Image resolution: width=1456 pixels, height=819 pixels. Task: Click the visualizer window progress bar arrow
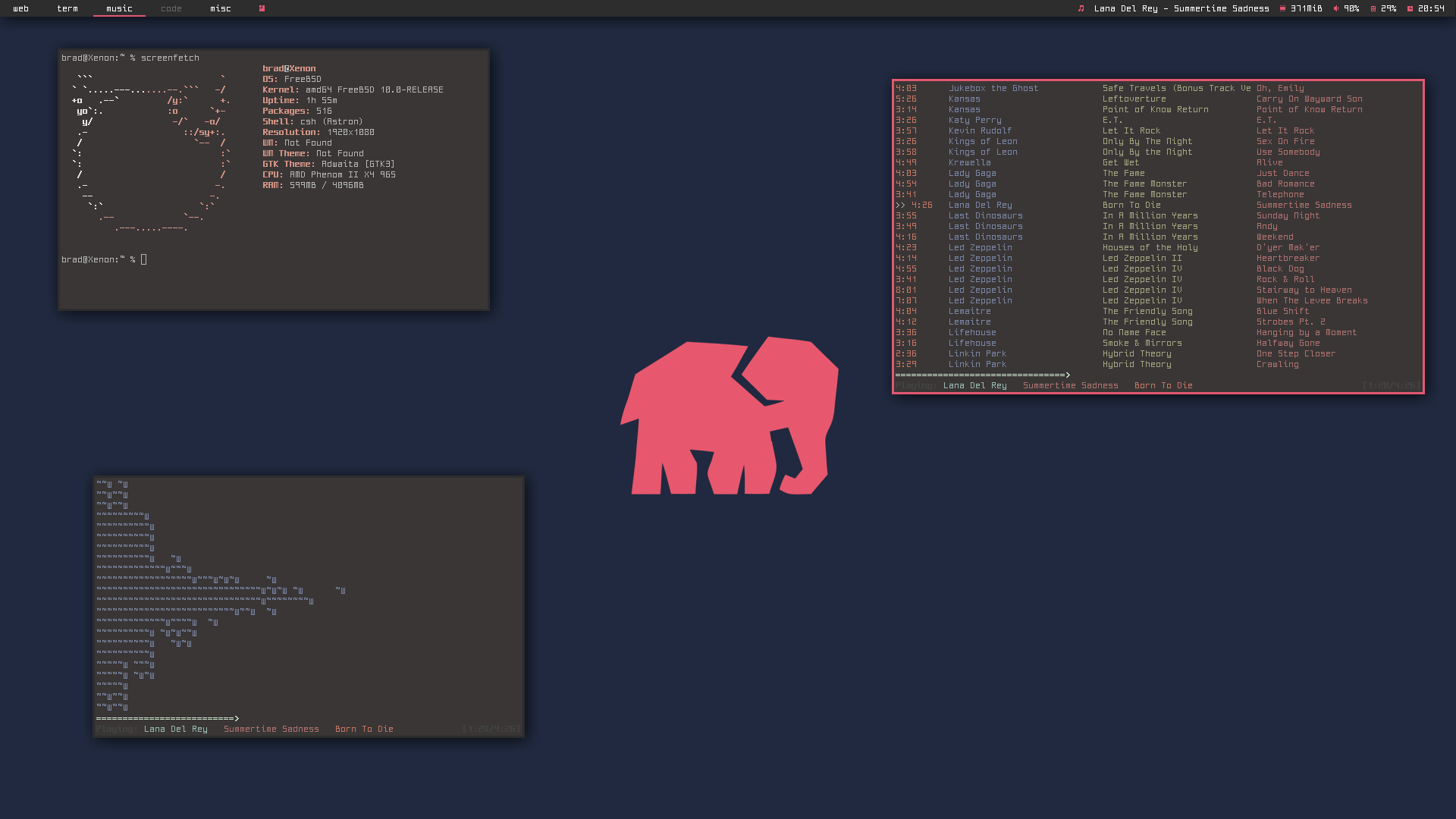pos(237,718)
